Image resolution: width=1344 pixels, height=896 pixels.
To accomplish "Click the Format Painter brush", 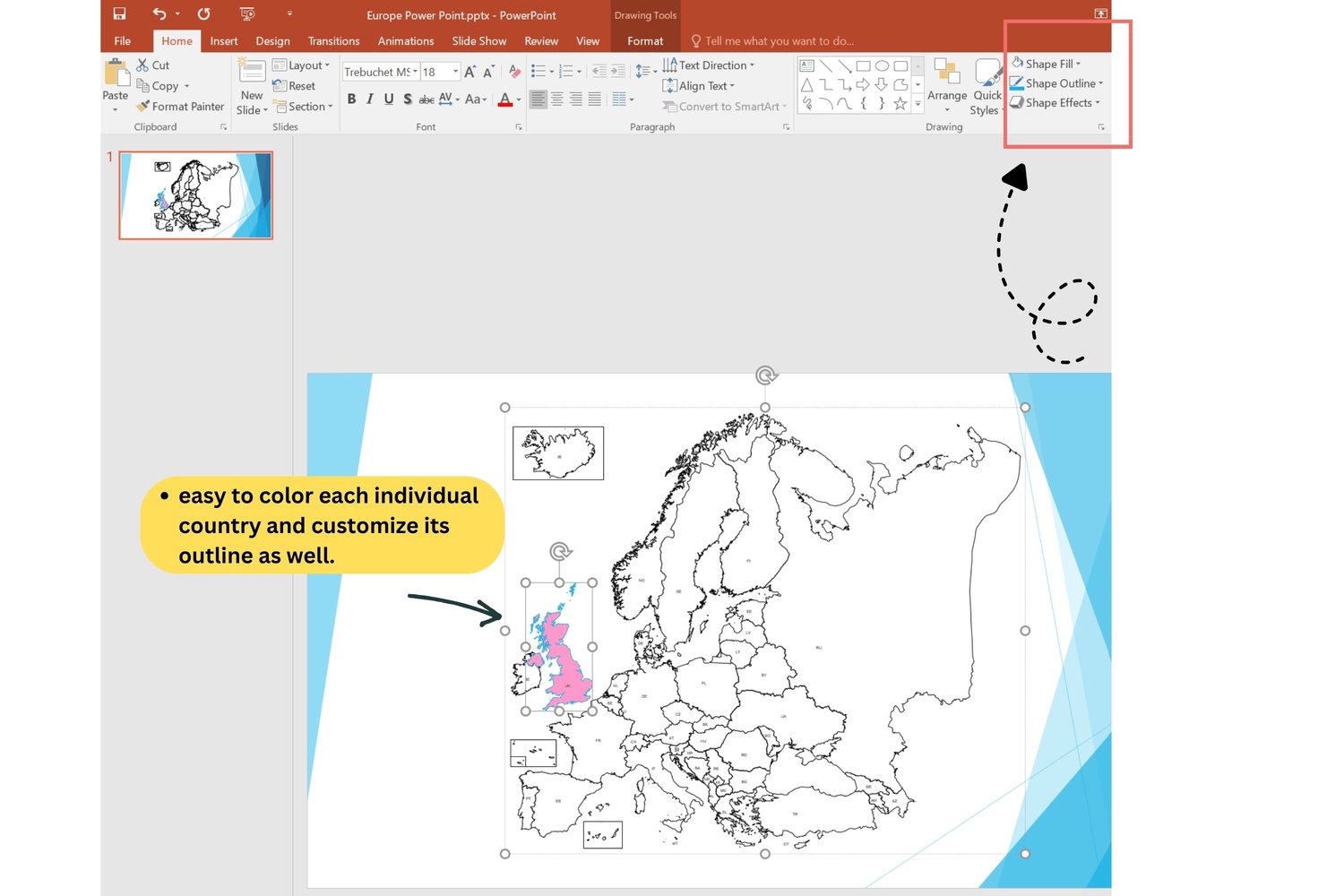I will 142,106.
